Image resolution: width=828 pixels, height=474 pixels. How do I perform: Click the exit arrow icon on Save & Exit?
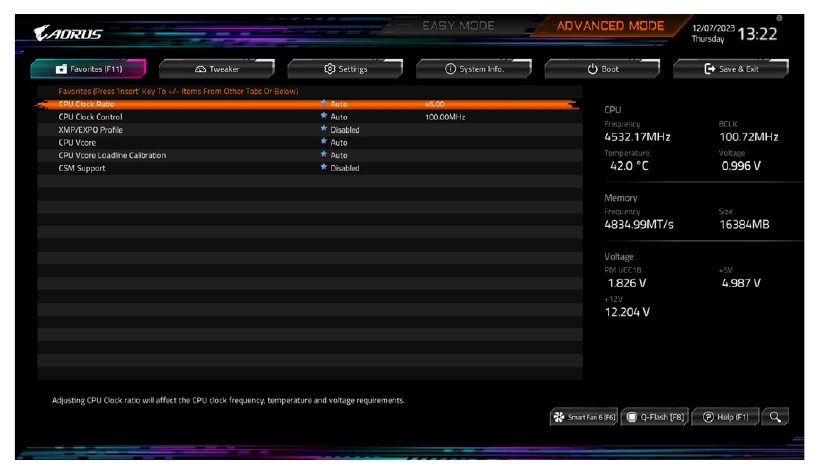(x=710, y=69)
